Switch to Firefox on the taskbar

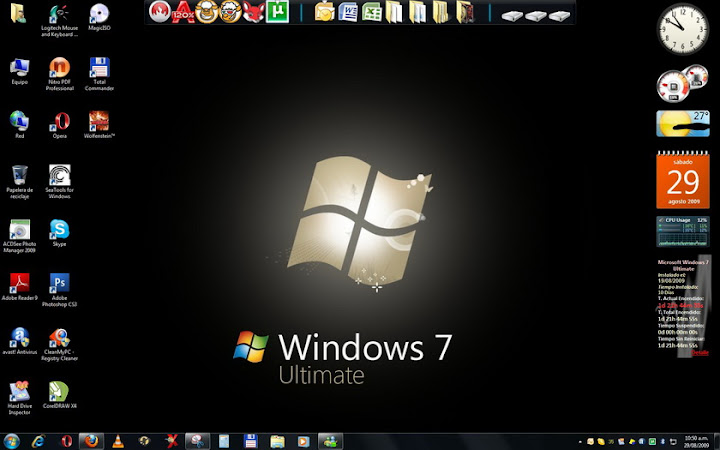[91, 441]
